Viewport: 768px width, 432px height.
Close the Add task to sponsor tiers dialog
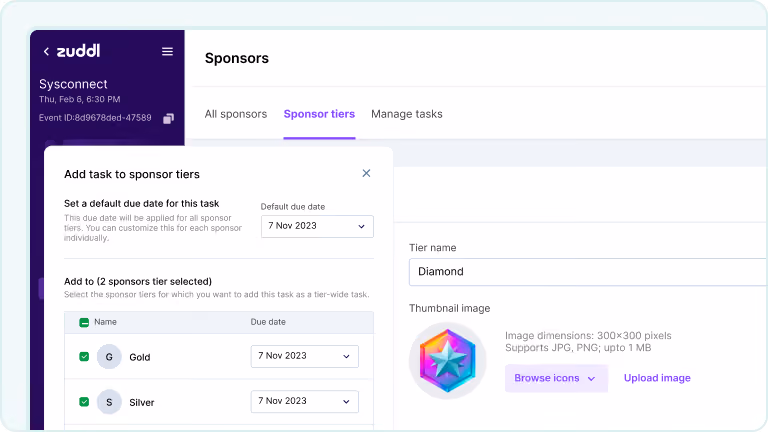click(x=366, y=173)
